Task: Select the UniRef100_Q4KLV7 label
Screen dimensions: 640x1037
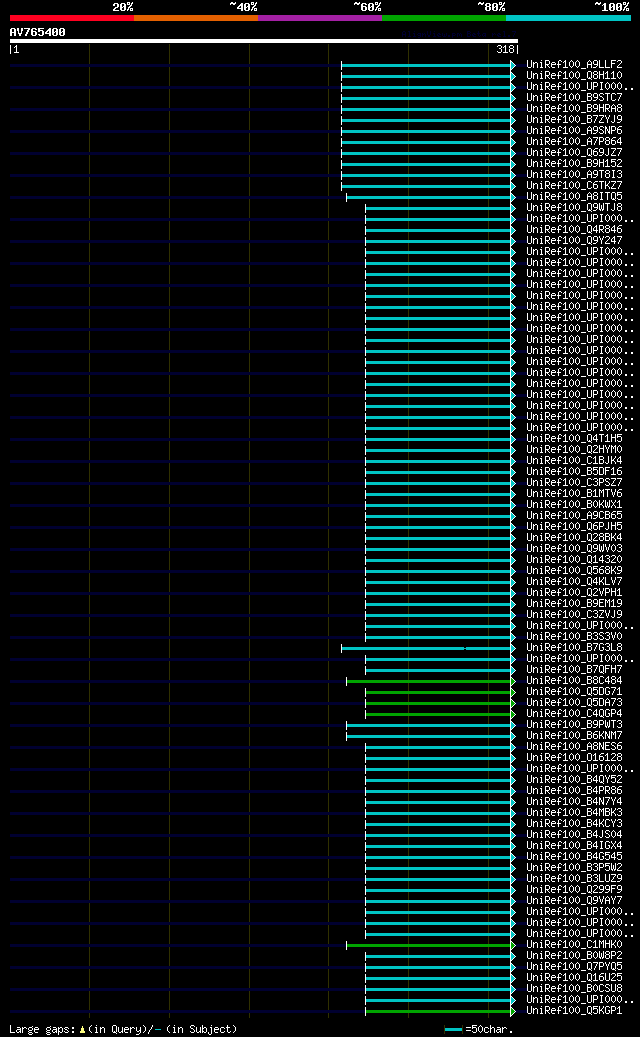Action: tap(574, 581)
